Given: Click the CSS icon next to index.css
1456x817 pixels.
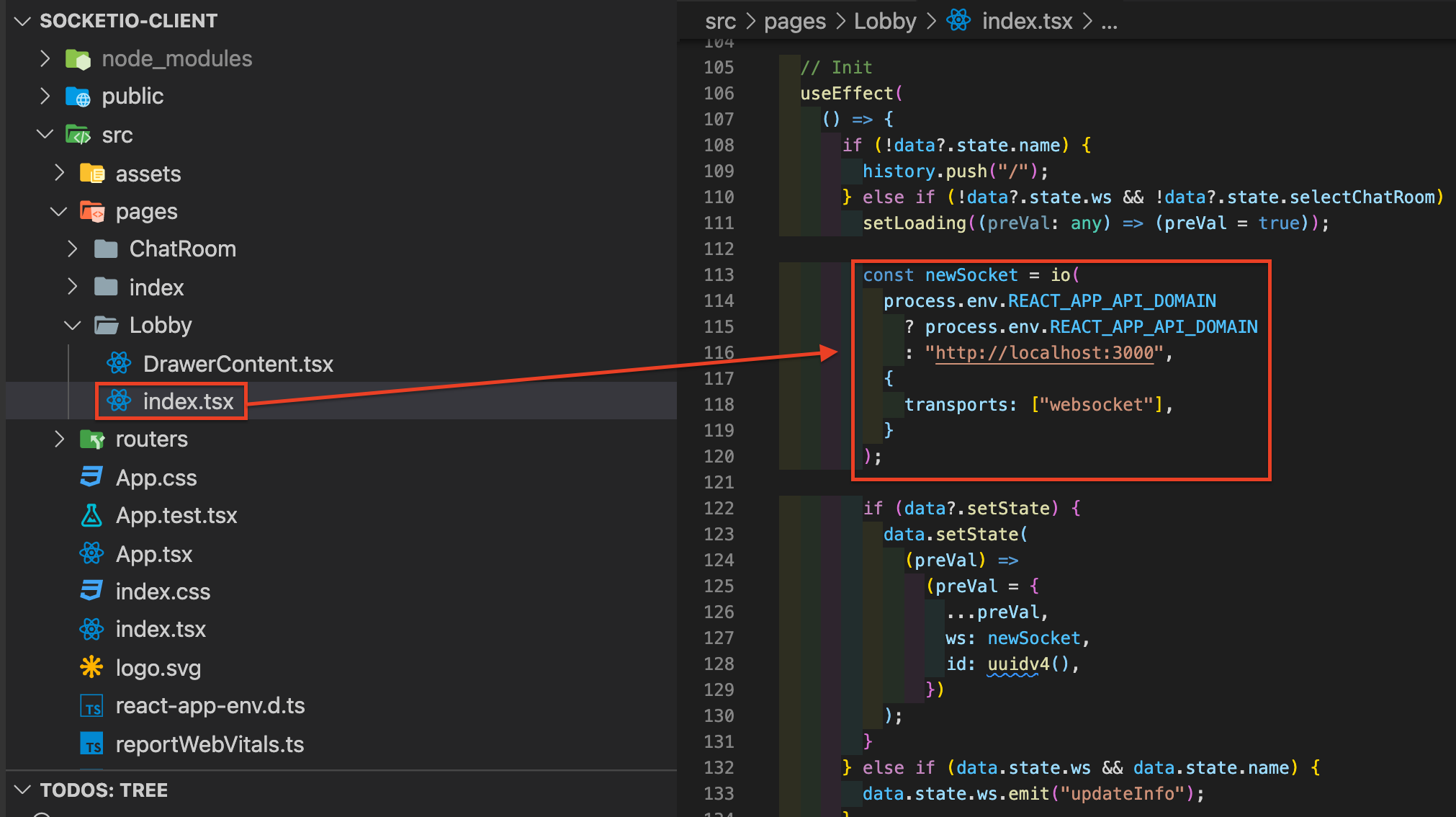Looking at the screenshot, I should pyautogui.click(x=91, y=591).
